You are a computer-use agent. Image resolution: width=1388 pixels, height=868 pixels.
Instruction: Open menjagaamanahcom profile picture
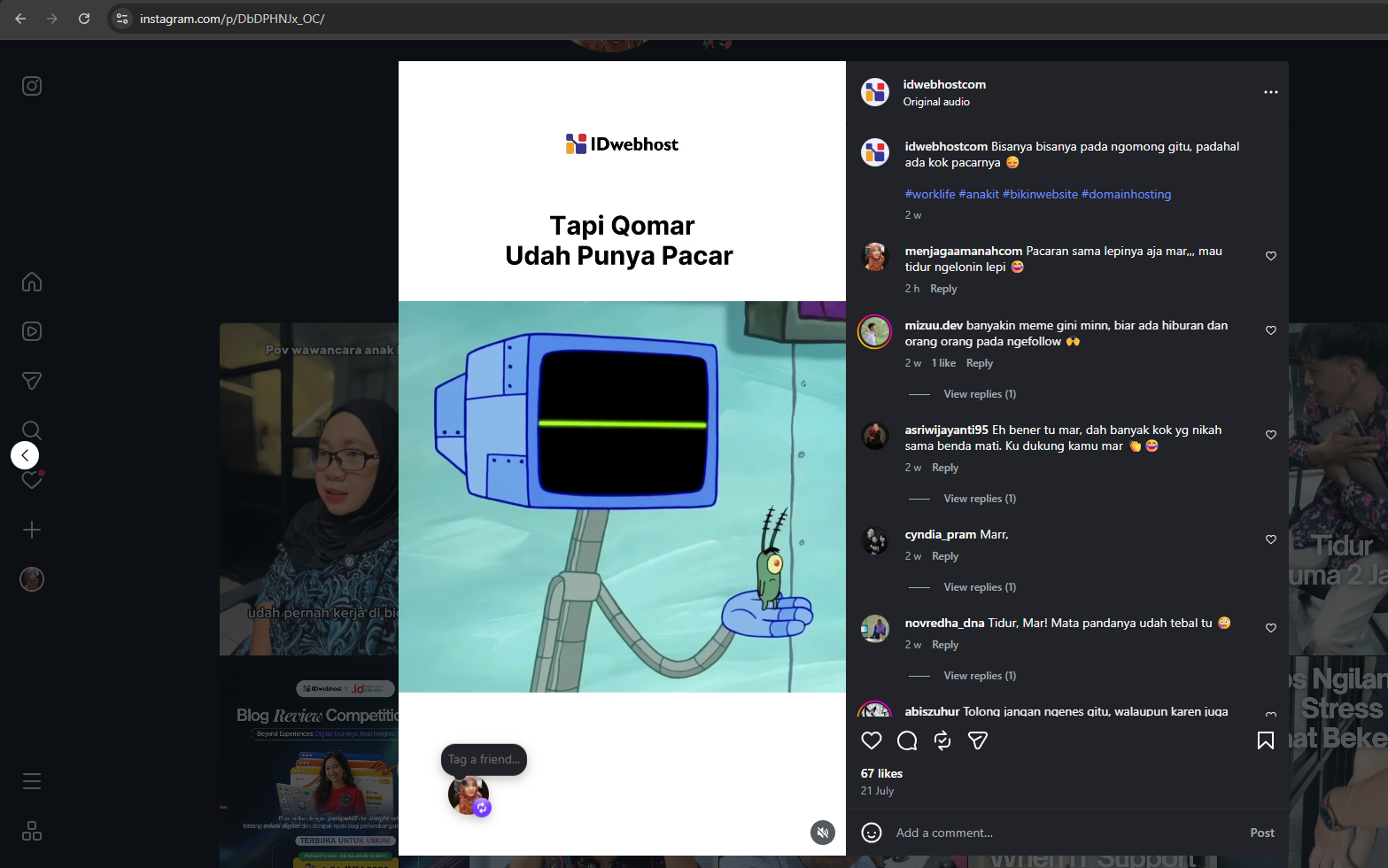(x=875, y=257)
